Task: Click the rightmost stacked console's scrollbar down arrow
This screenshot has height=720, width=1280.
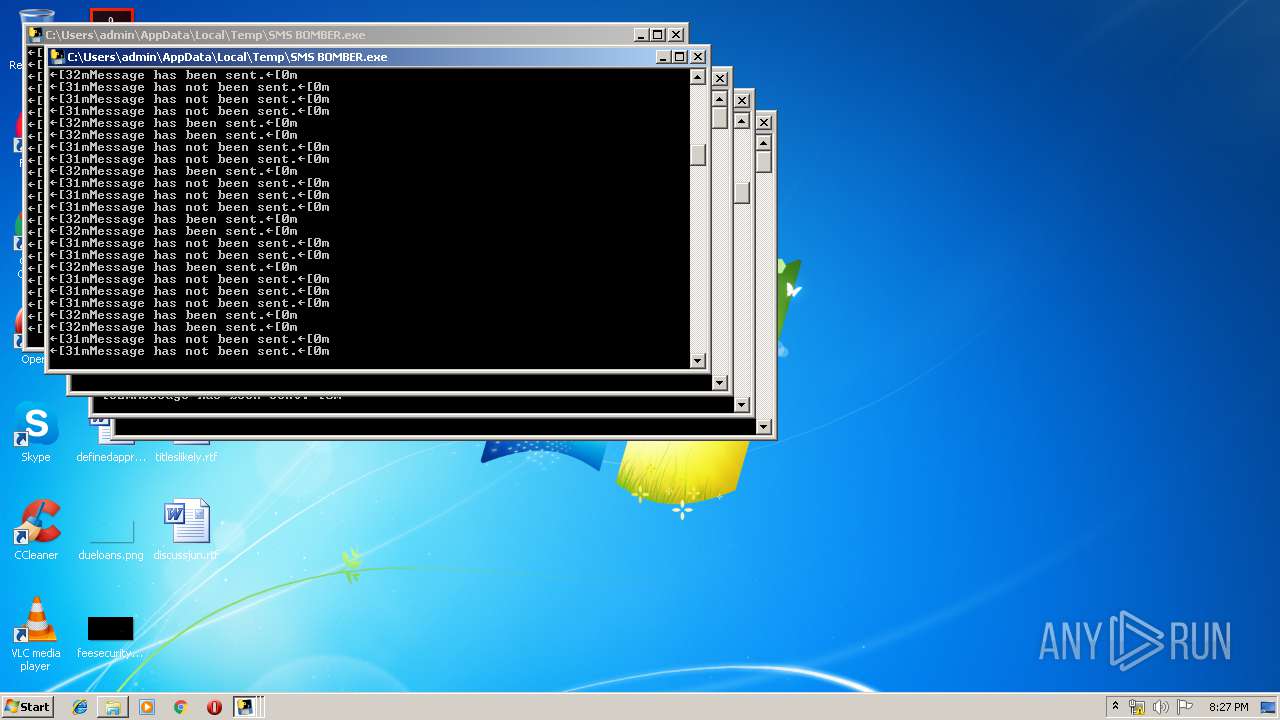Action: click(x=764, y=427)
